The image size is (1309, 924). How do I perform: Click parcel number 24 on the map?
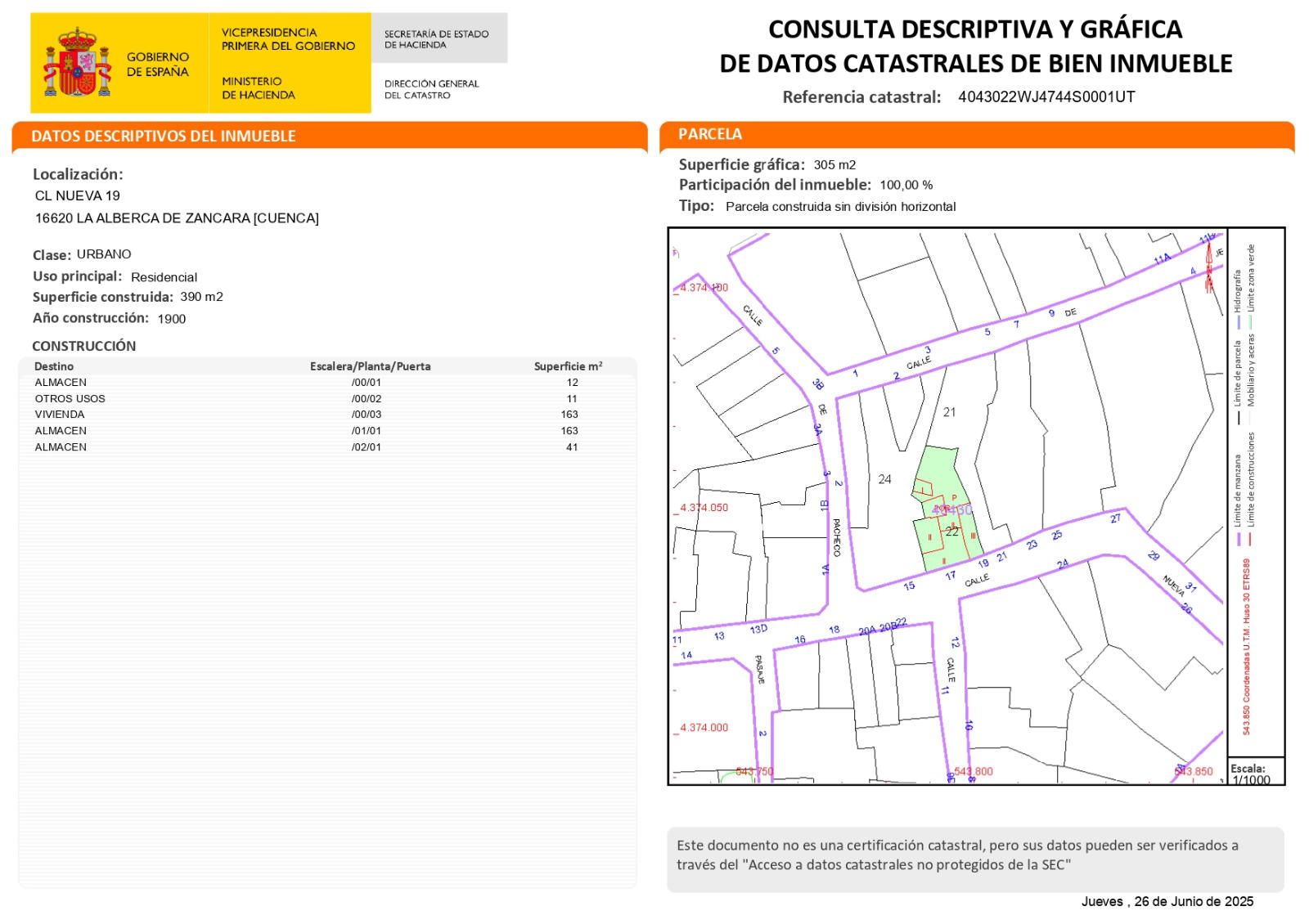click(884, 479)
